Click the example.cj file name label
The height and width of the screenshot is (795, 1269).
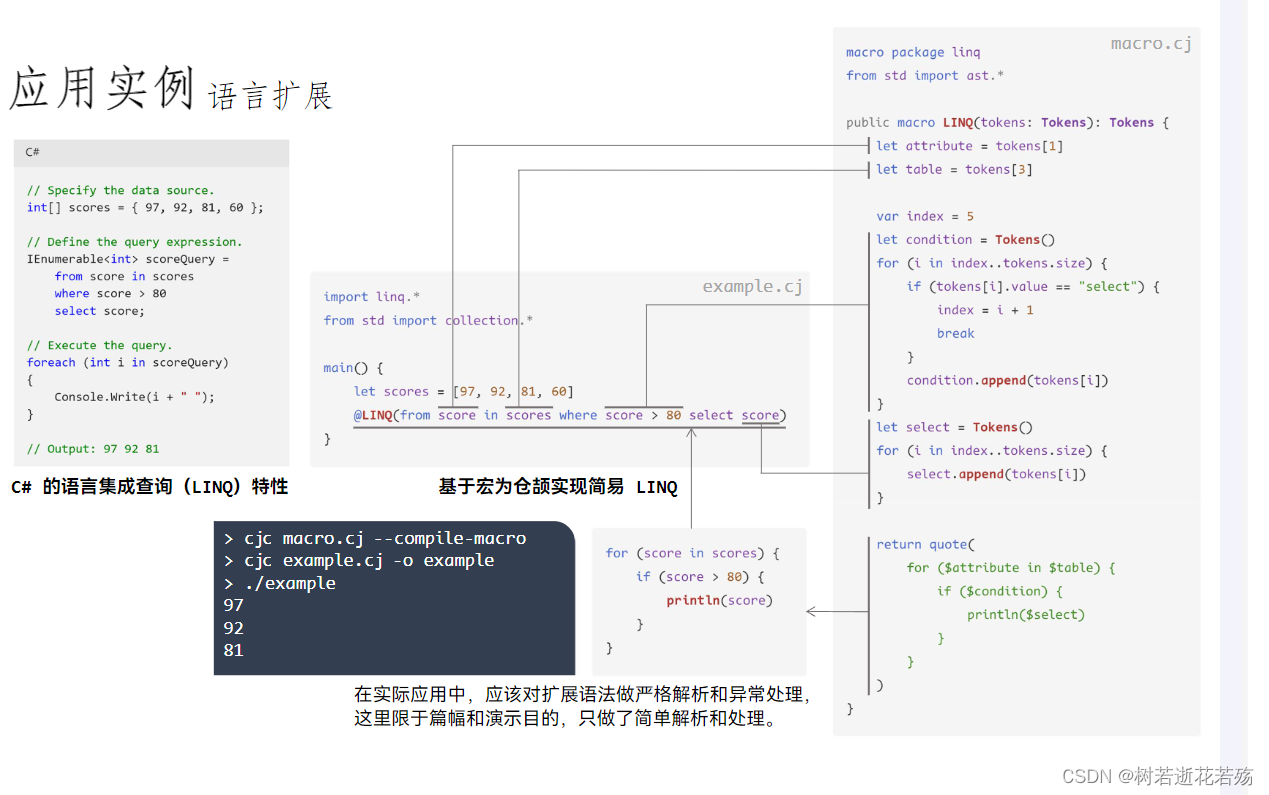coord(752,287)
